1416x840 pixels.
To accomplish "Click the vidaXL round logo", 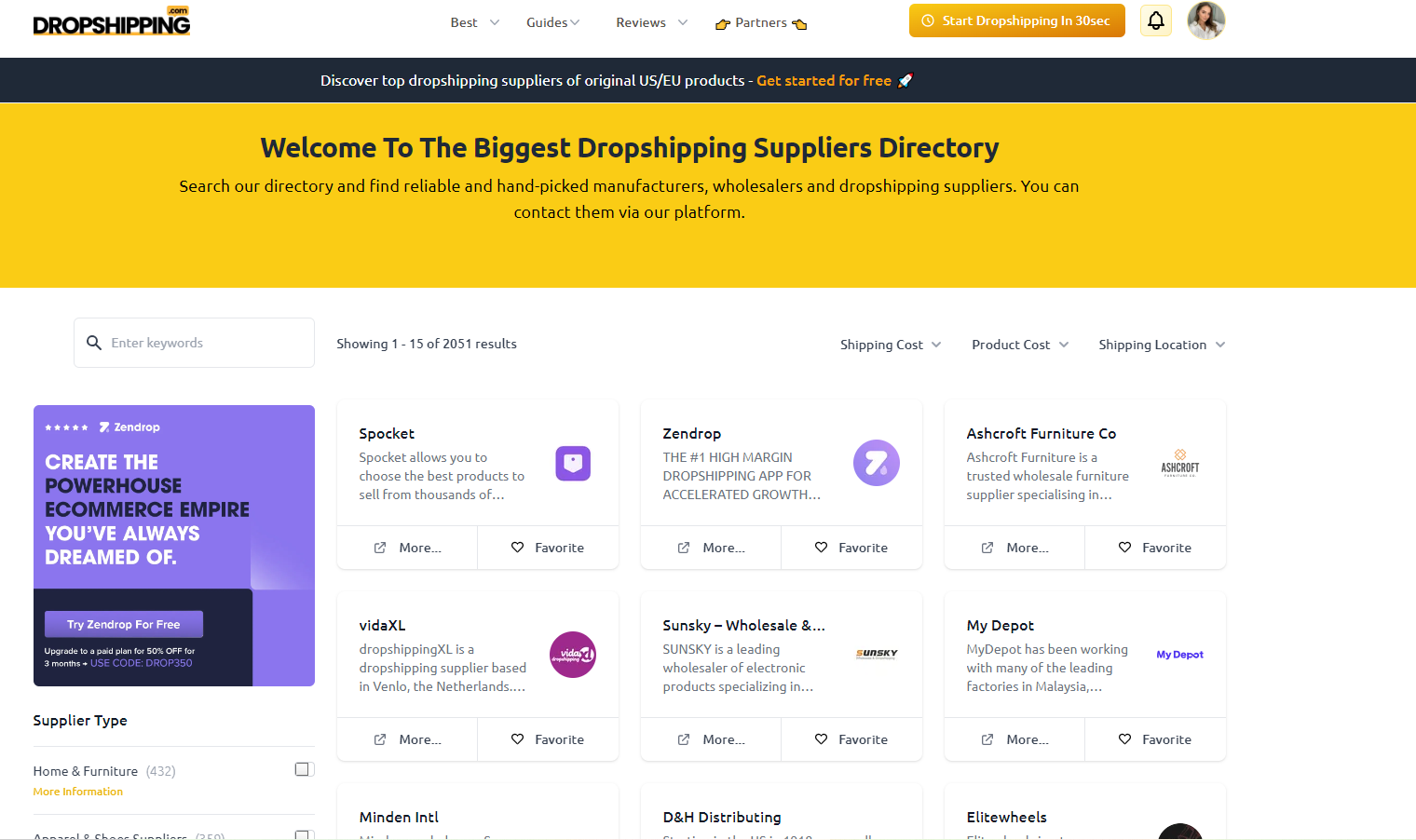I will pyautogui.click(x=573, y=655).
